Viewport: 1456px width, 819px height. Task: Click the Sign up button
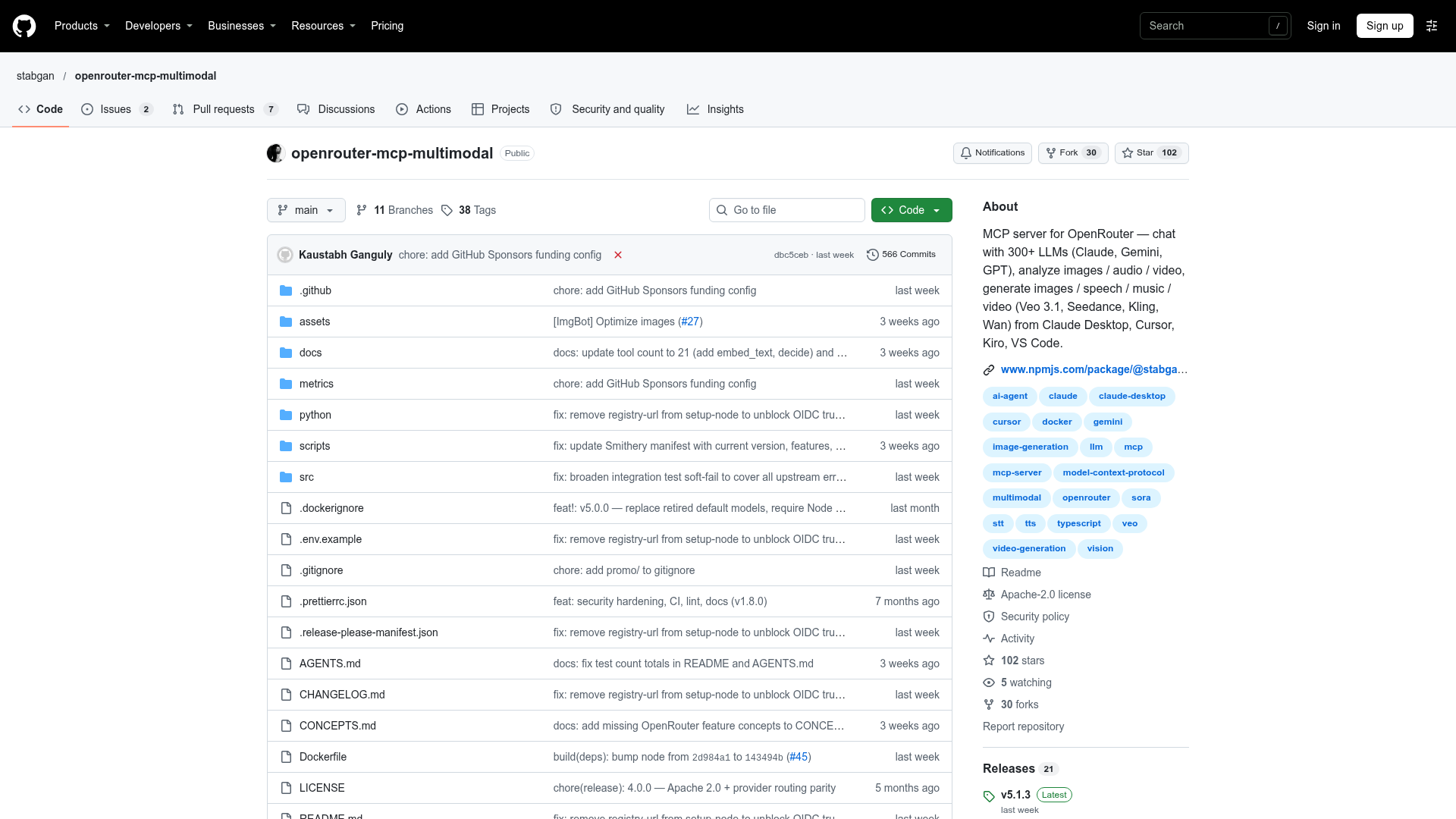click(x=1385, y=26)
